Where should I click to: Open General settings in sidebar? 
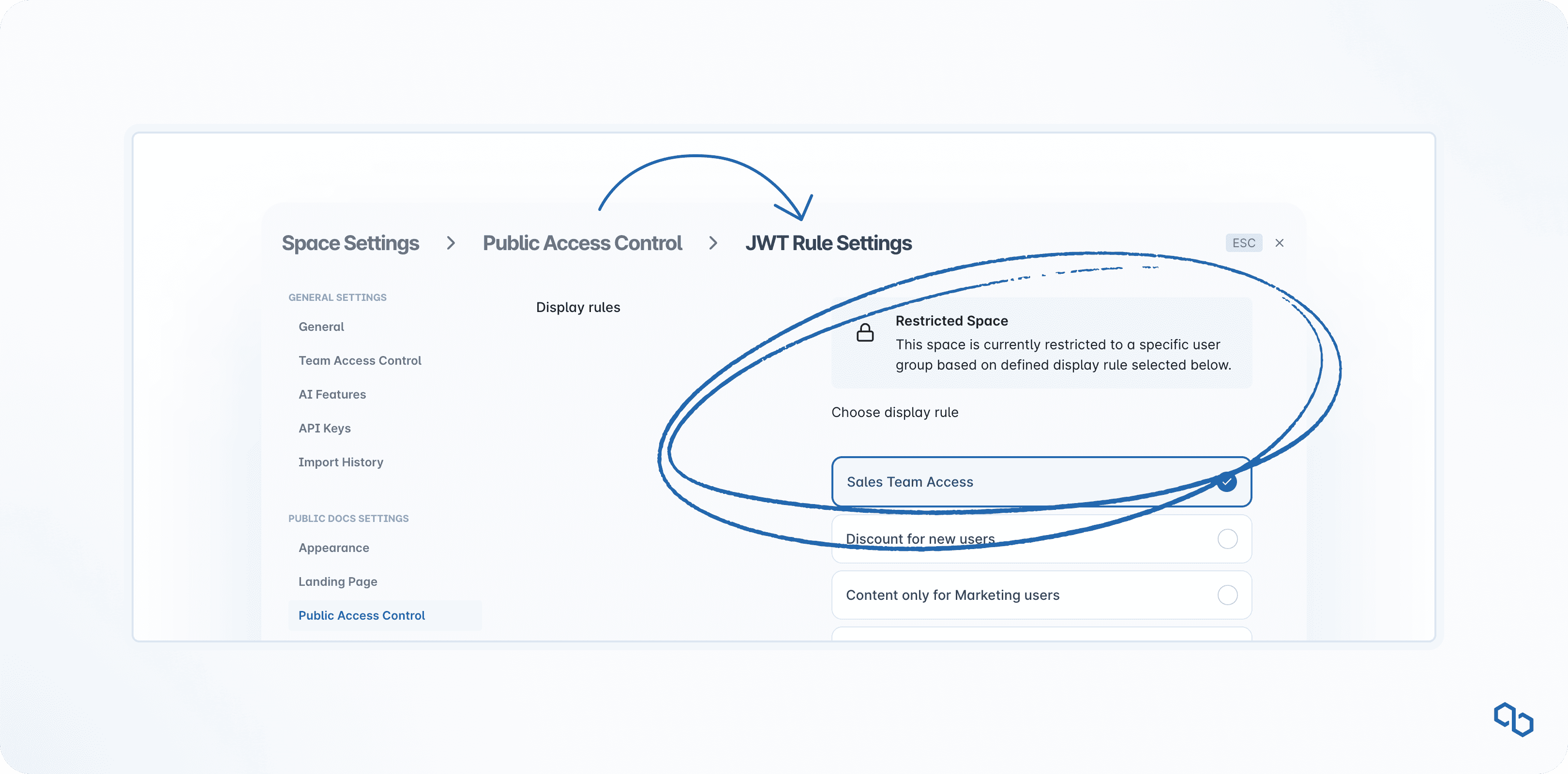click(321, 327)
